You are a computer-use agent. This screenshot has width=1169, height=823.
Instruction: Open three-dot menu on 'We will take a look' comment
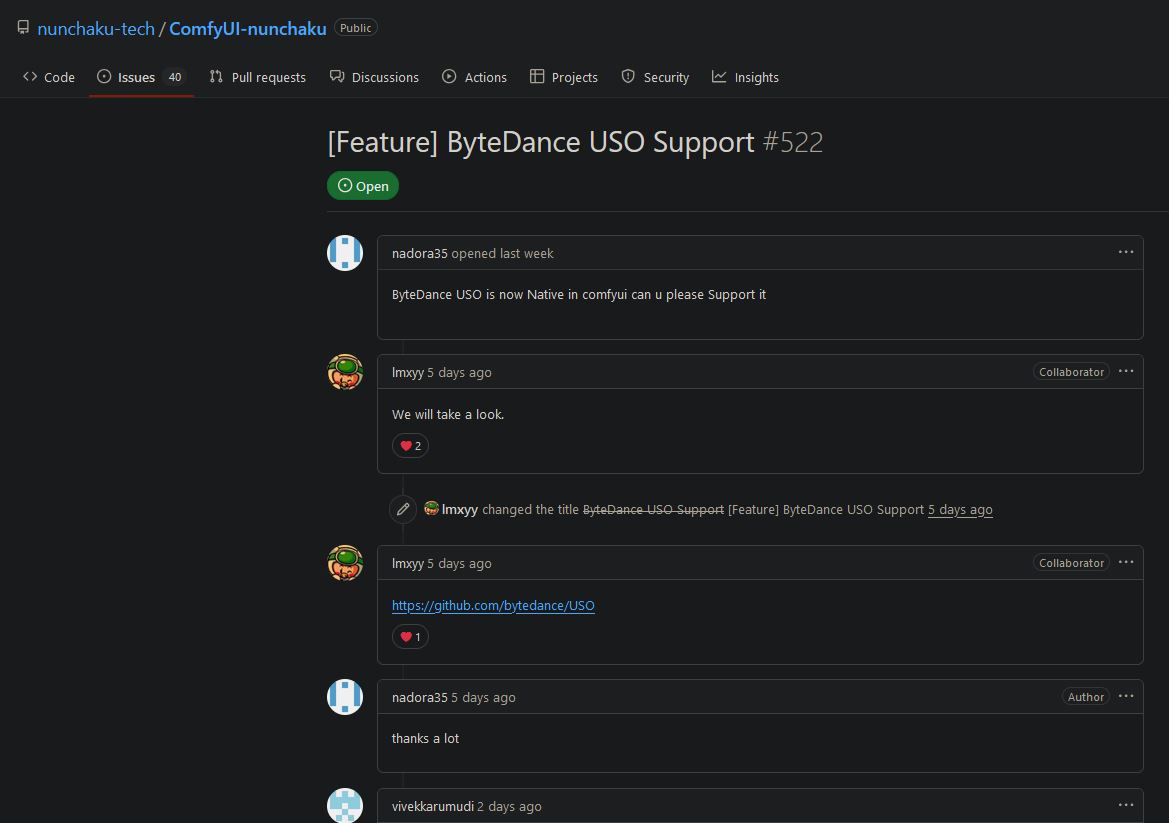pos(1126,371)
